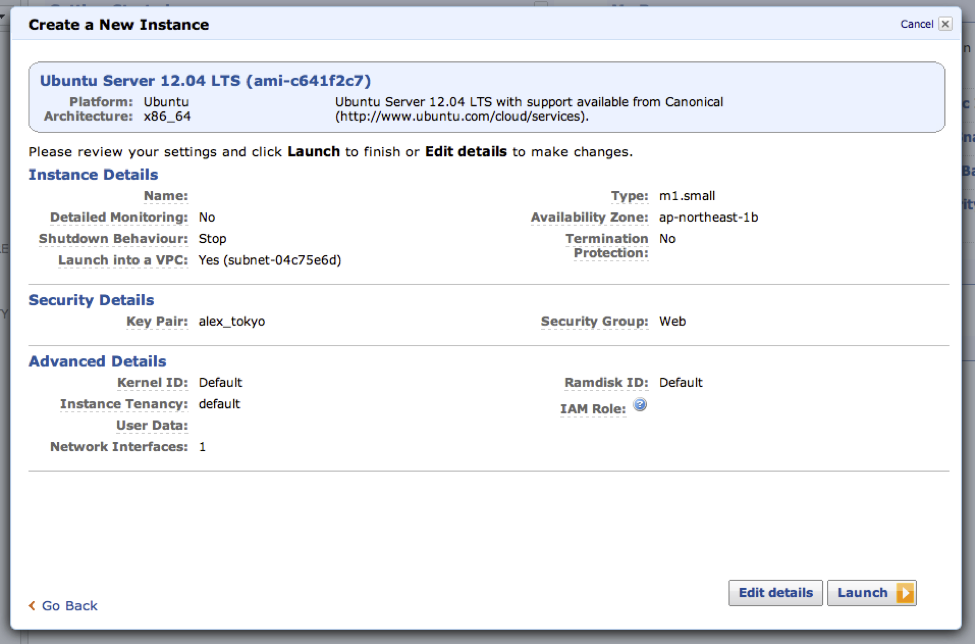The image size is (975, 644).
Task: Click the Termination Protection label
Action: [607, 246]
